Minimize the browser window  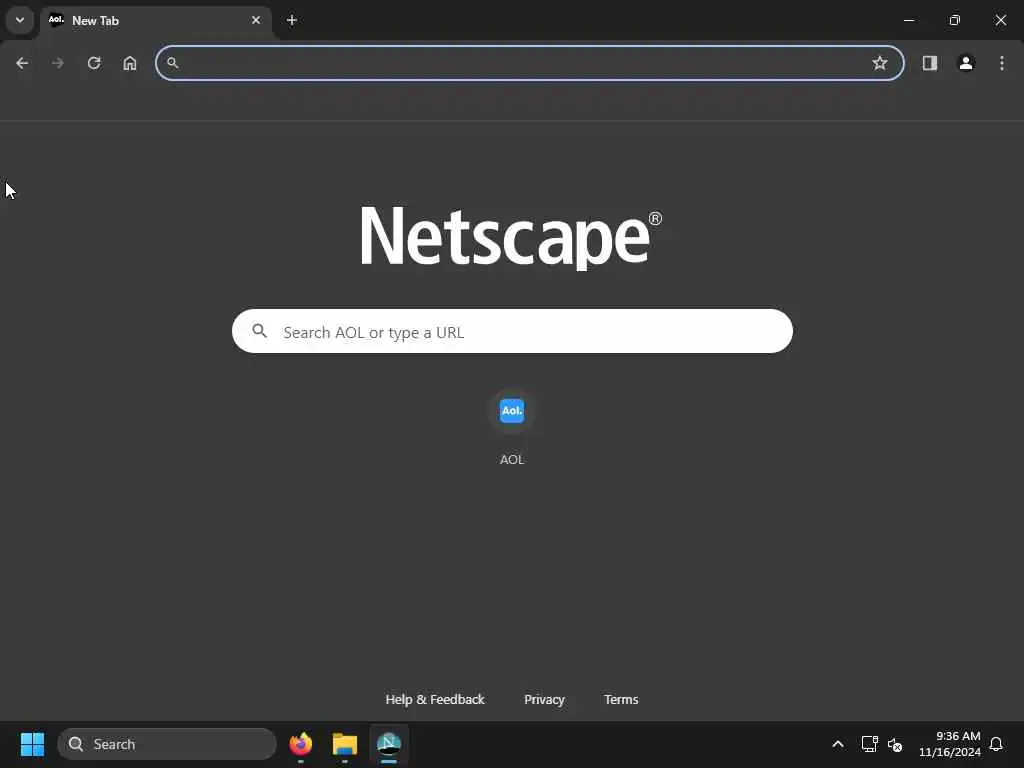click(x=909, y=20)
